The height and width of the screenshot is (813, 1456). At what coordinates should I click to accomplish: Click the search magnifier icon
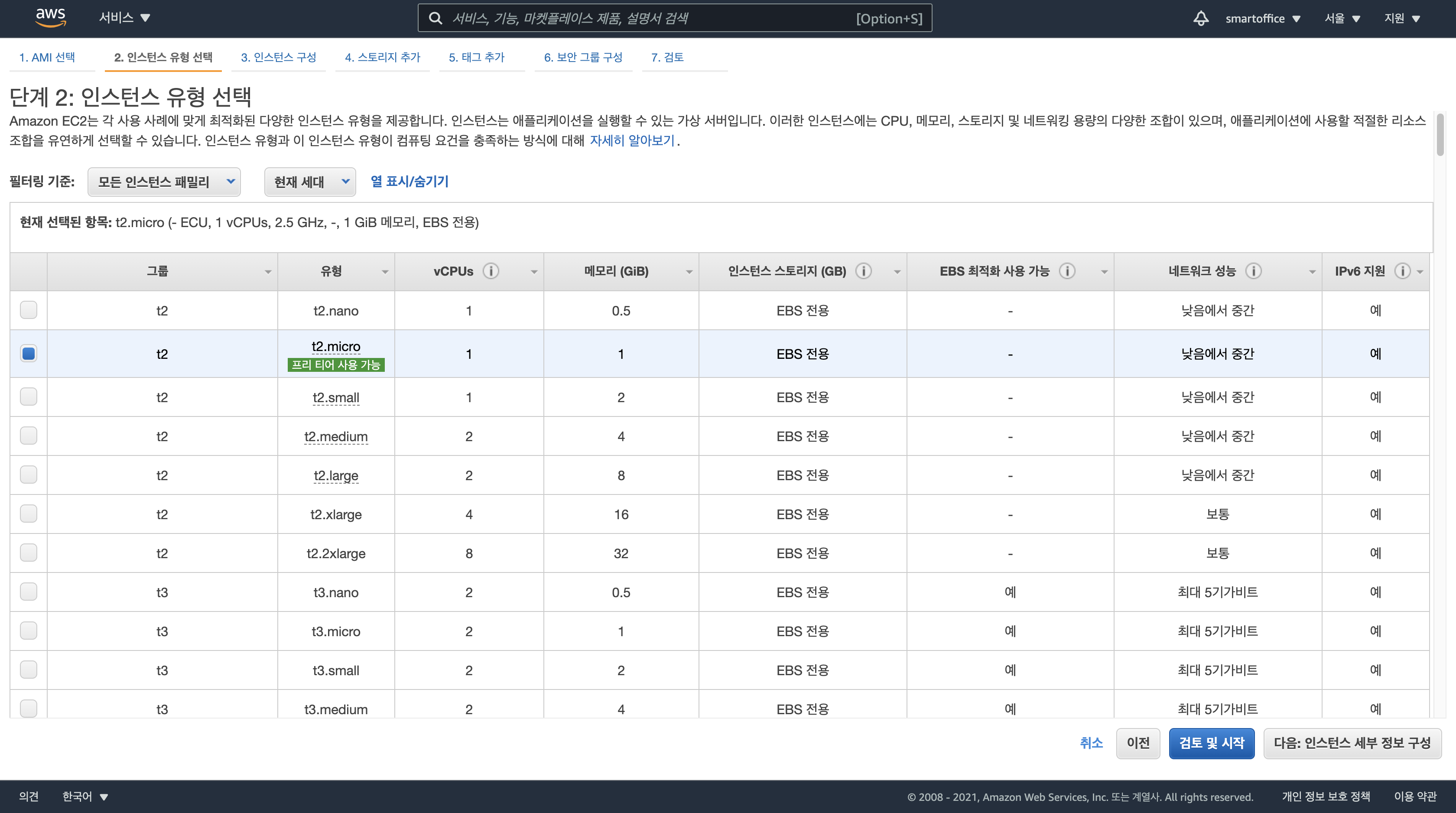click(x=435, y=18)
